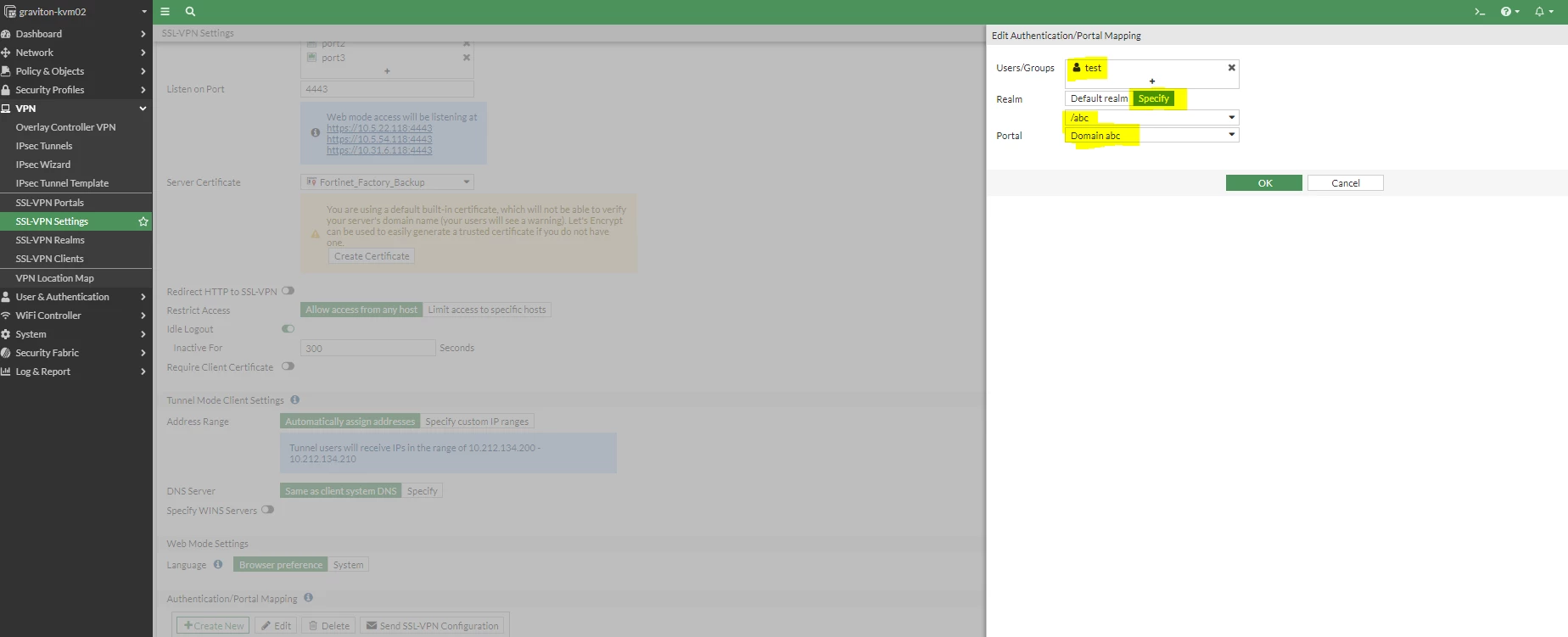Toggle the hamburger menu icon
Screen dimensions: 1568x637
(165, 12)
